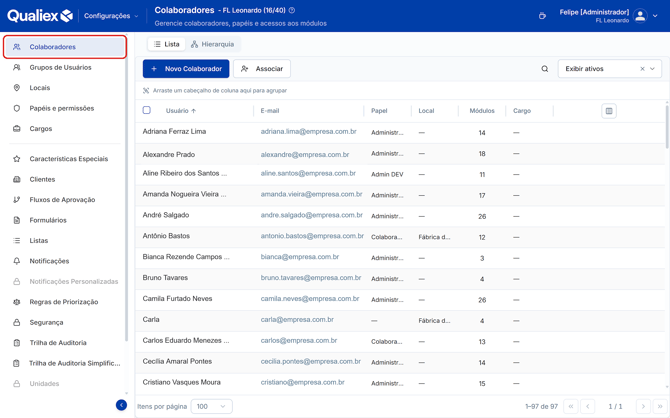Click the Papéis e permissões shield icon

point(17,108)
